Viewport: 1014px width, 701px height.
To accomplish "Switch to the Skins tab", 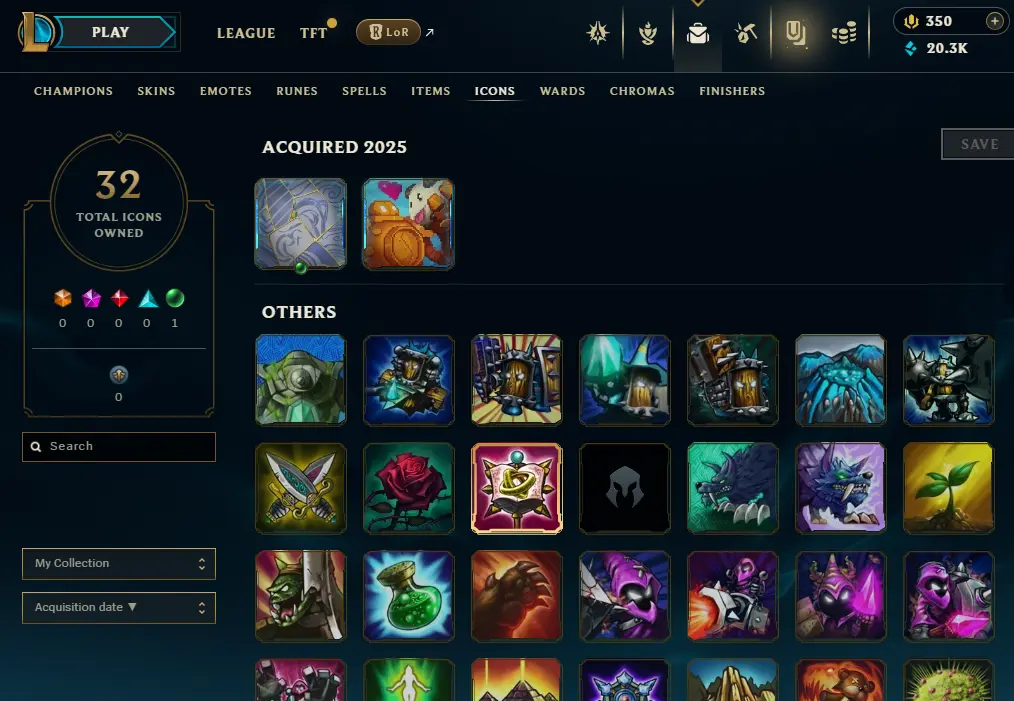I will [156, 91].
